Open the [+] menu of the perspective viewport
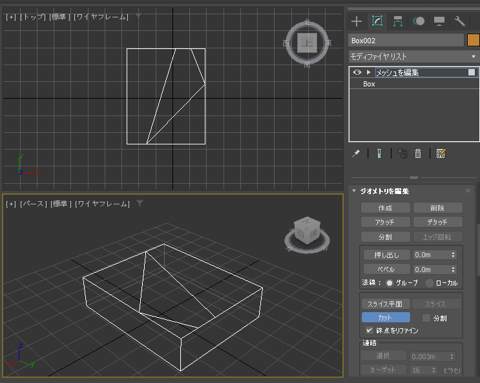Image resolution: width=480 pixels, height=383 pixels. pos(11,204)
